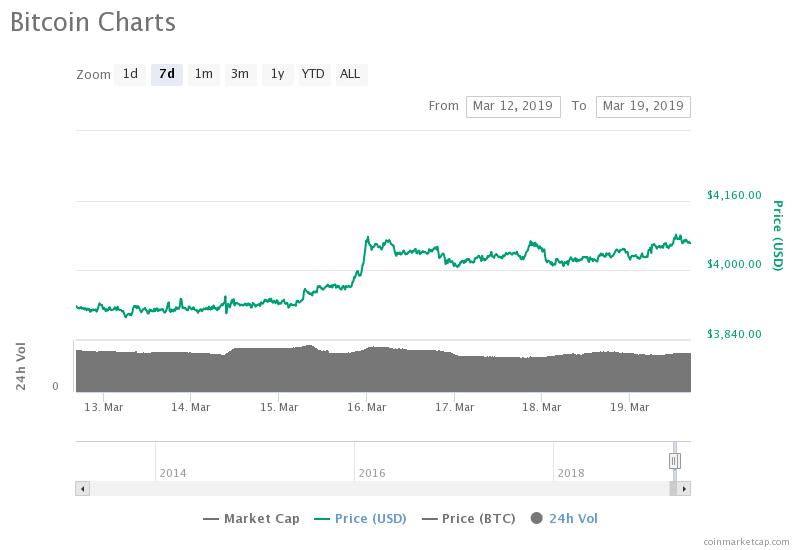Click the 2016 navigator label
Screen dimensions: 800x550
click(x=372, y=473)
